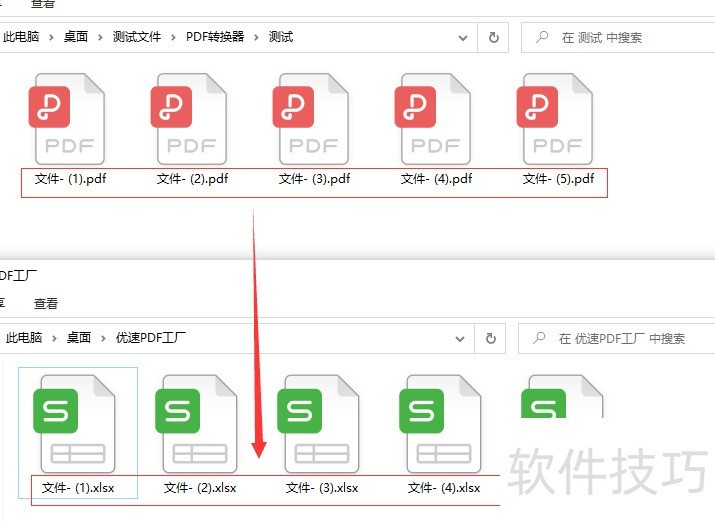Expand chevron after 桌面 in the 优速PDF工厂 window

click(103, 338)
